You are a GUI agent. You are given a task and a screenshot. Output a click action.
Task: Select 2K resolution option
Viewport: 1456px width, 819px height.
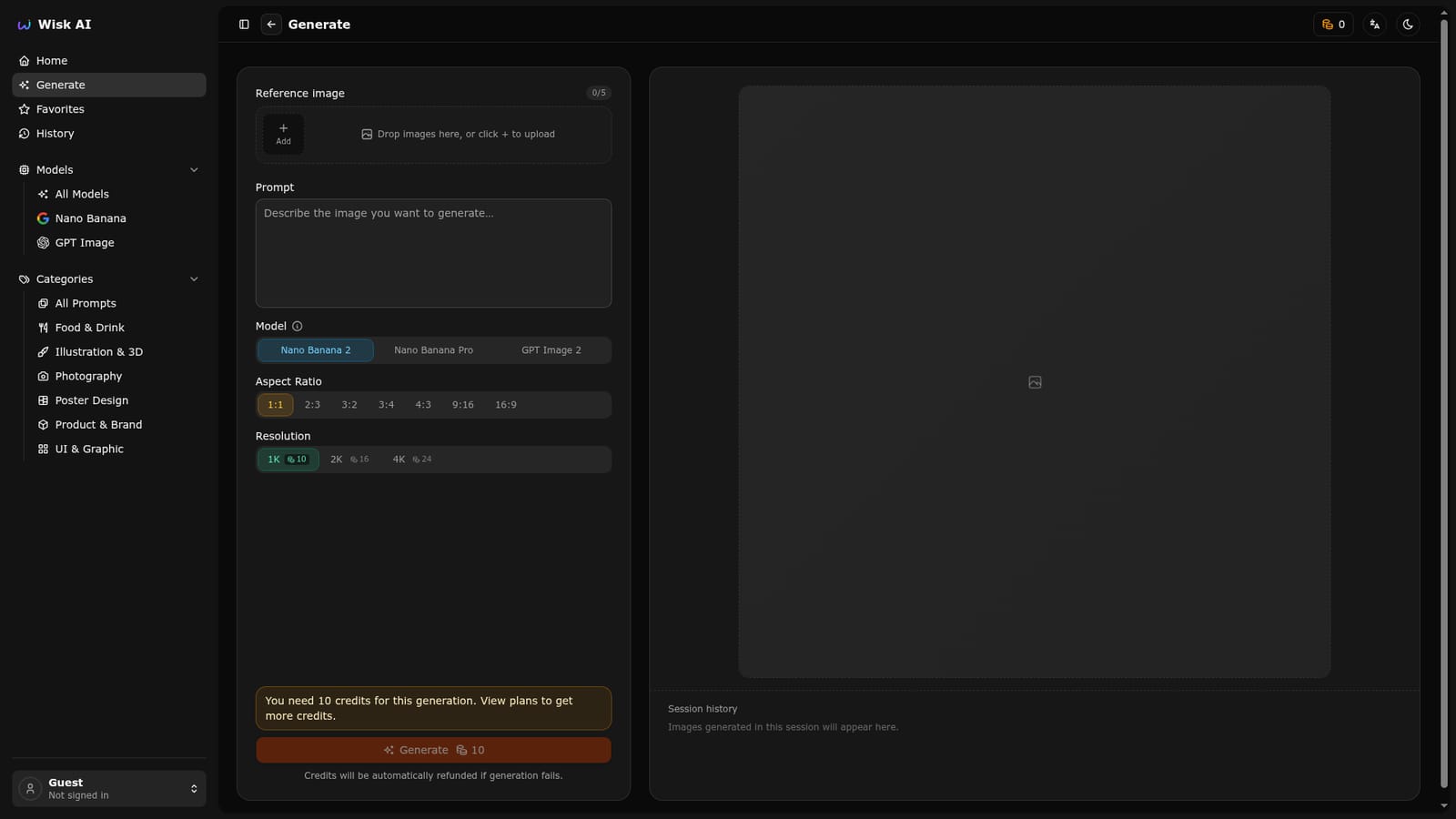pos(349,460)
